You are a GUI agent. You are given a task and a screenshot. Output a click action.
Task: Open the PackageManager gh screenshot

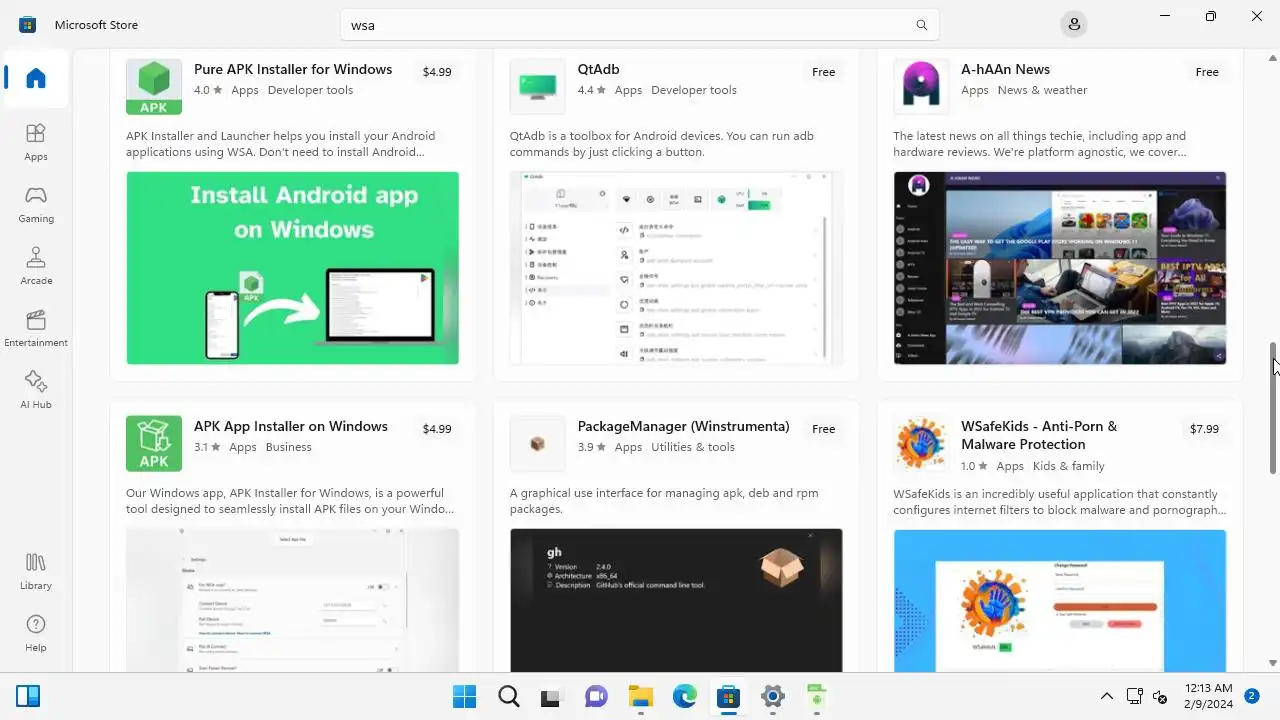pyautogui.click(x=676, y=600)
